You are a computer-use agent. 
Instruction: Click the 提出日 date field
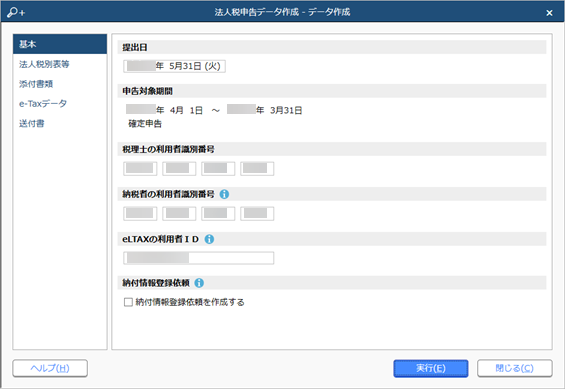pos(174,66)
